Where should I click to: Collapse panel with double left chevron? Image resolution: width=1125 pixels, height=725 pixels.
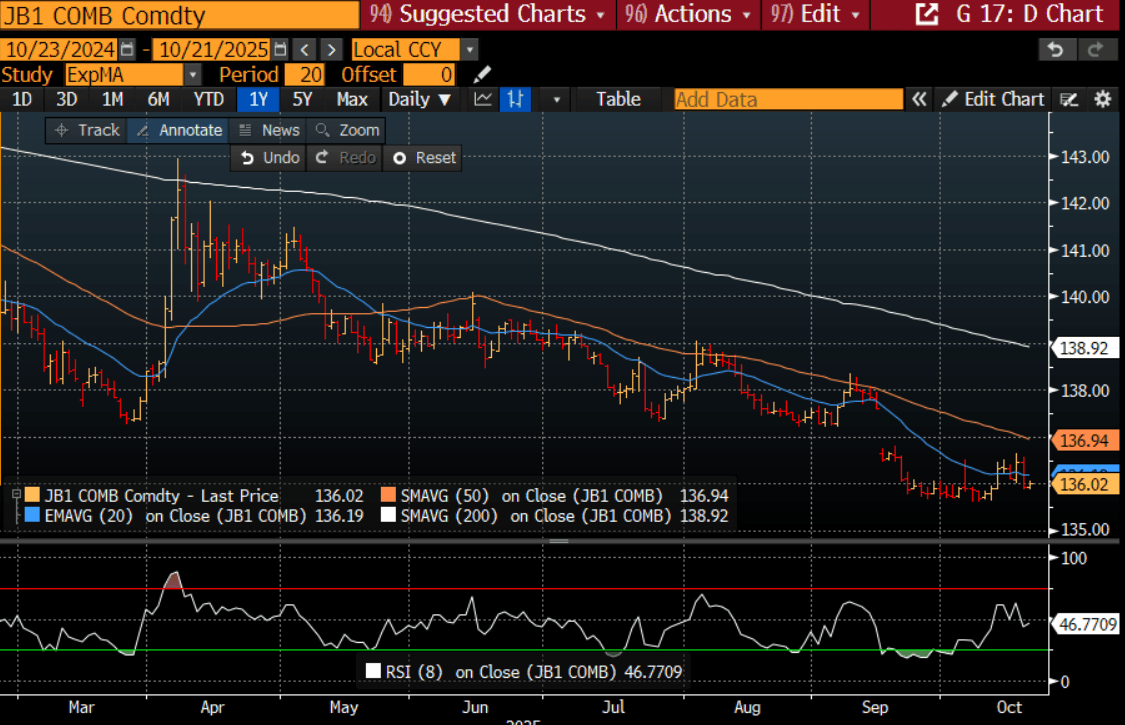tap(919, 99)
